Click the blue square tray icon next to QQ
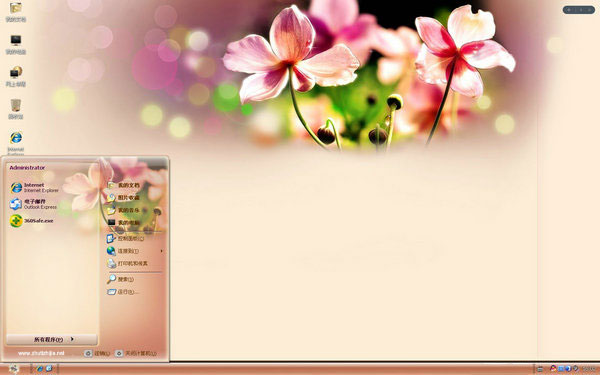The width and height of the screenshot is (600, 375). point(561,368)
